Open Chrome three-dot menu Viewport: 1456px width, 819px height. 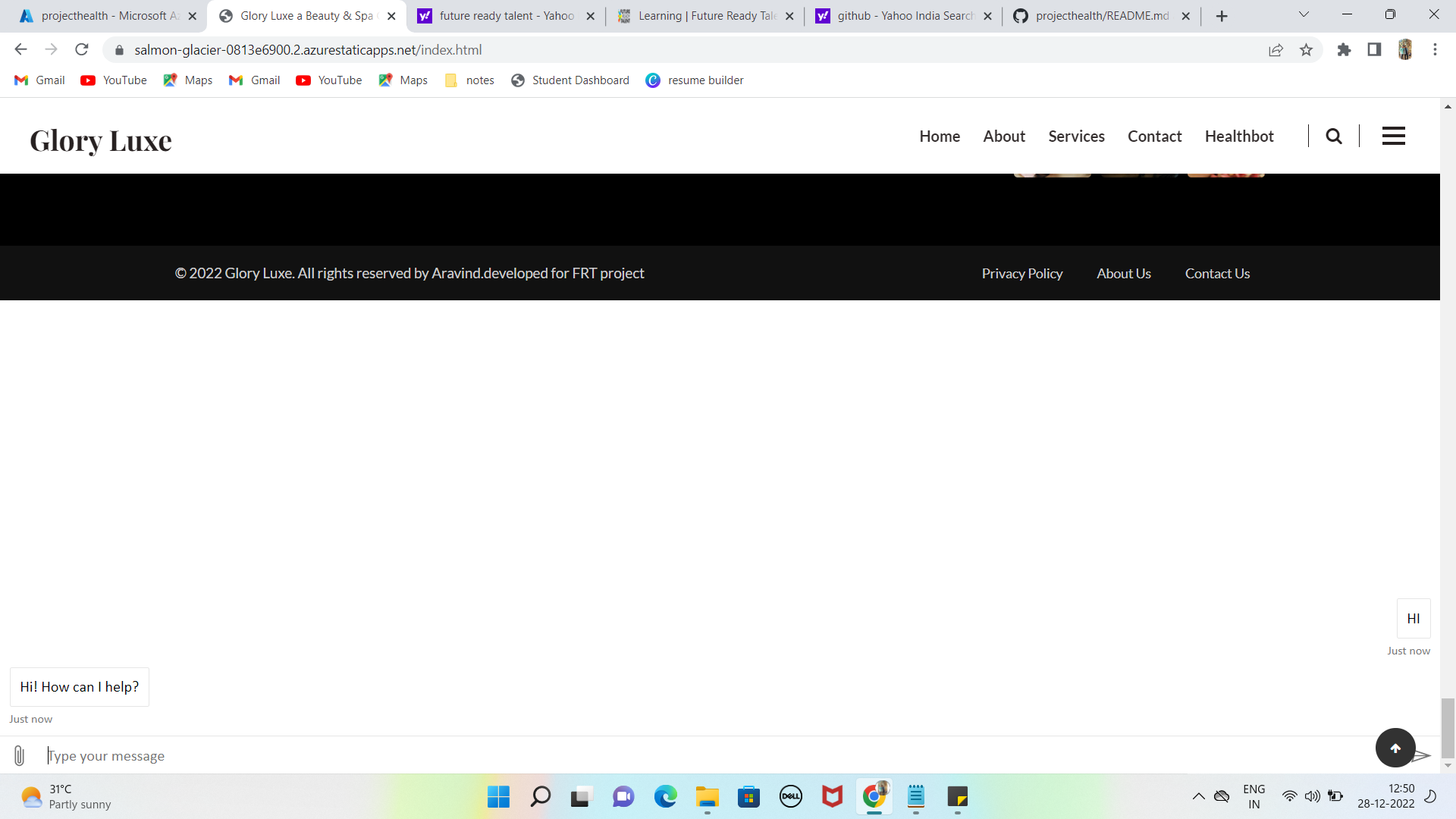coord(1435,50)
